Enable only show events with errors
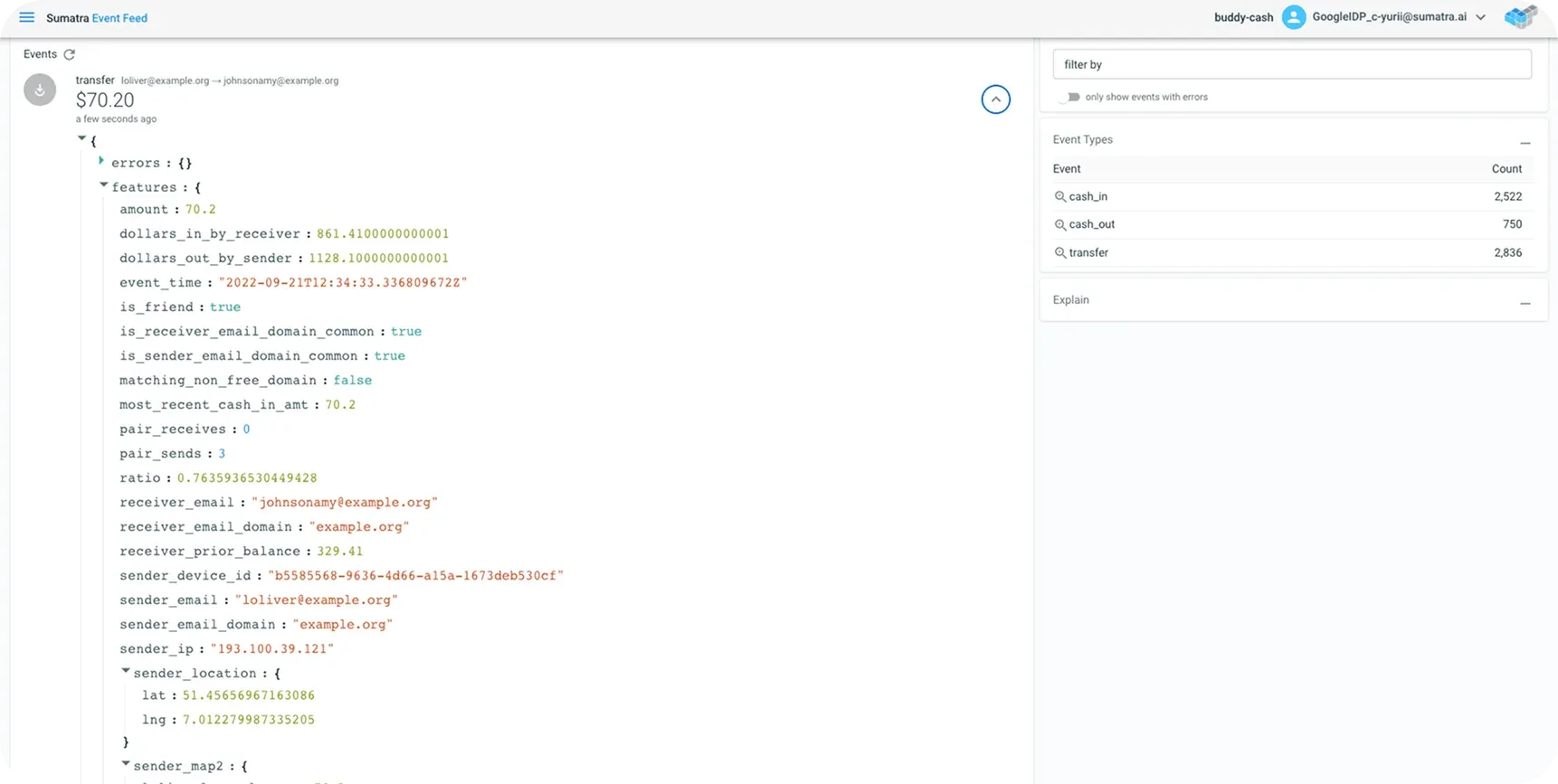This screenshot has height=784, width=1558. [x=1070, y=97]
